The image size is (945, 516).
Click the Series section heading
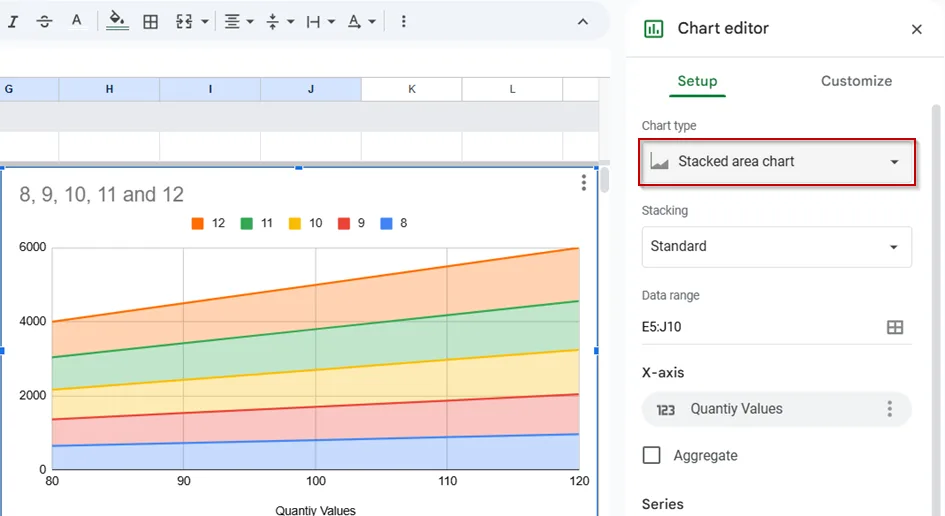click(662, 504)
